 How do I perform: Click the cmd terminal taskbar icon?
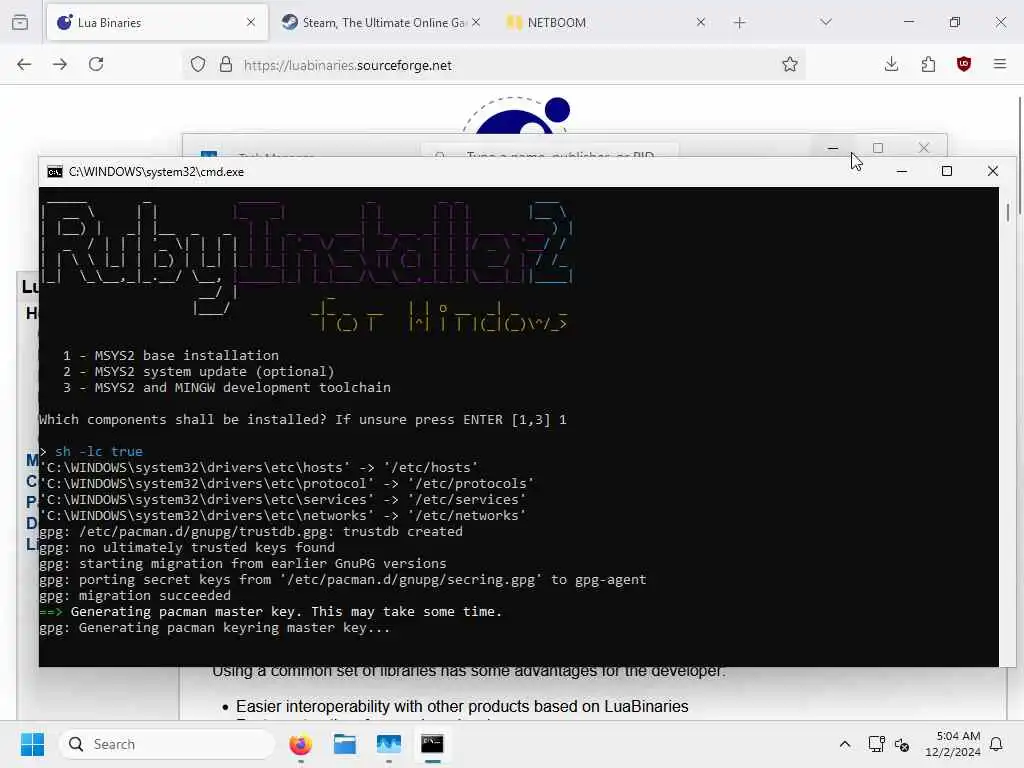432,744
